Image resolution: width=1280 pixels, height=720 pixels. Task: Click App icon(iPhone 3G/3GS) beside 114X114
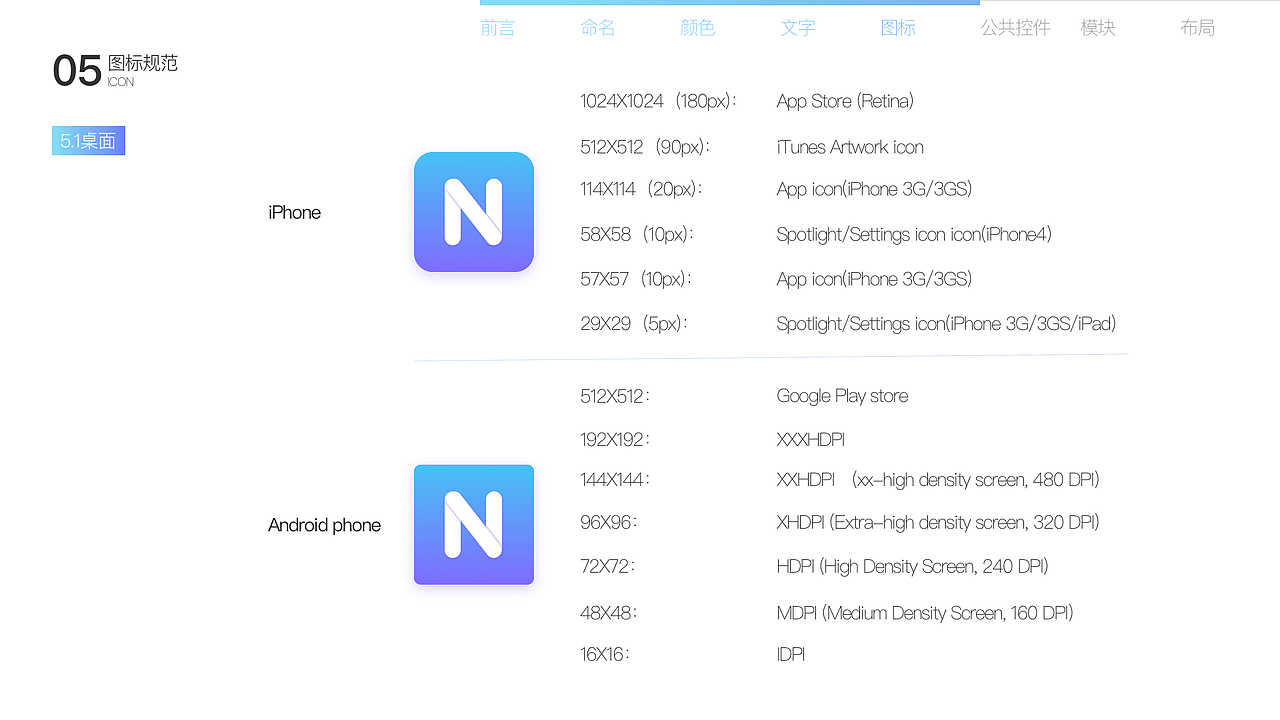click(x=874, y=189)
